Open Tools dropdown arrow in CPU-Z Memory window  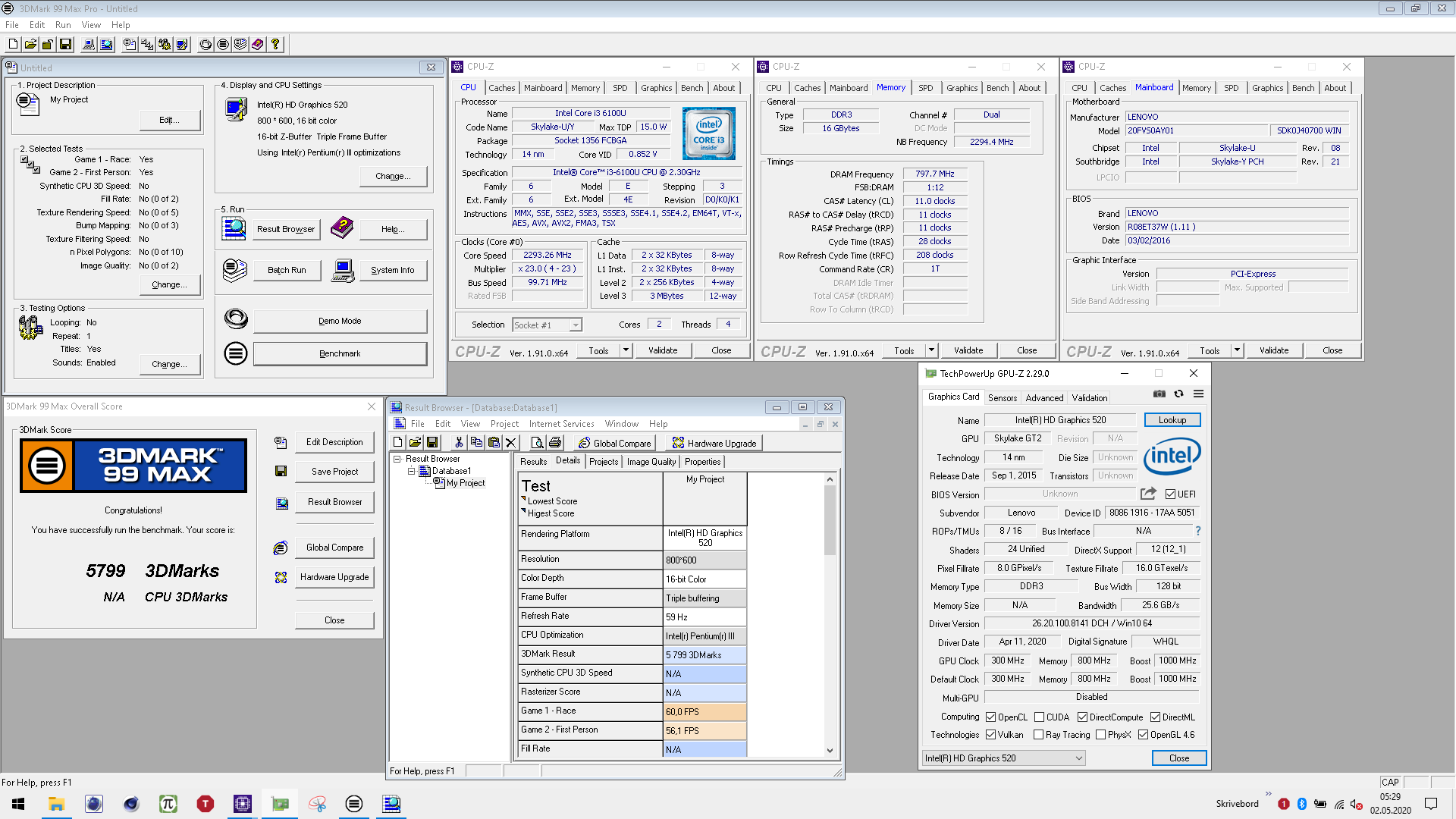coord(931,350)
